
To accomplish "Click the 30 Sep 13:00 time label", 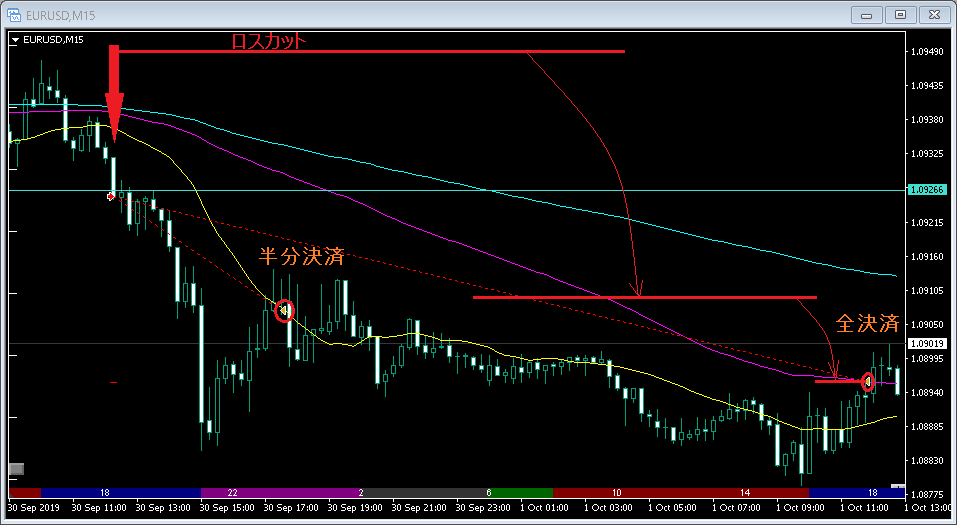I will pos(163,508).
